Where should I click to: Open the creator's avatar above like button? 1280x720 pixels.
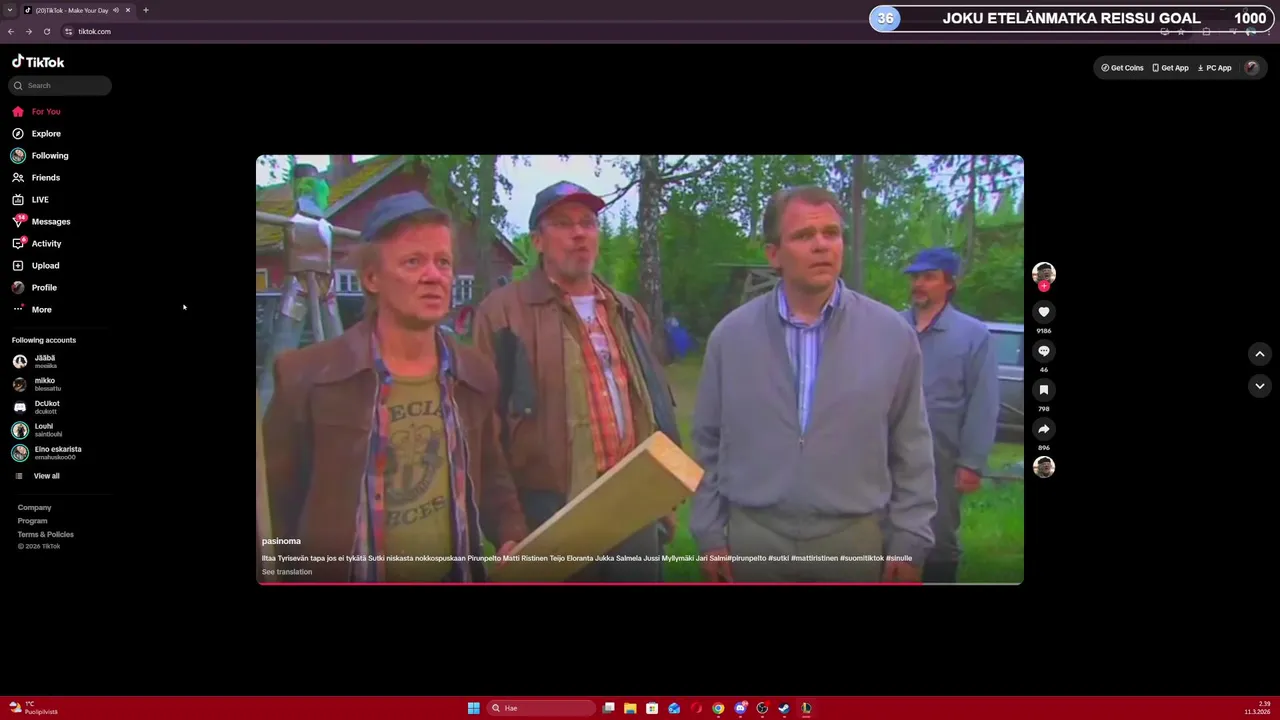click(1044, 273)
